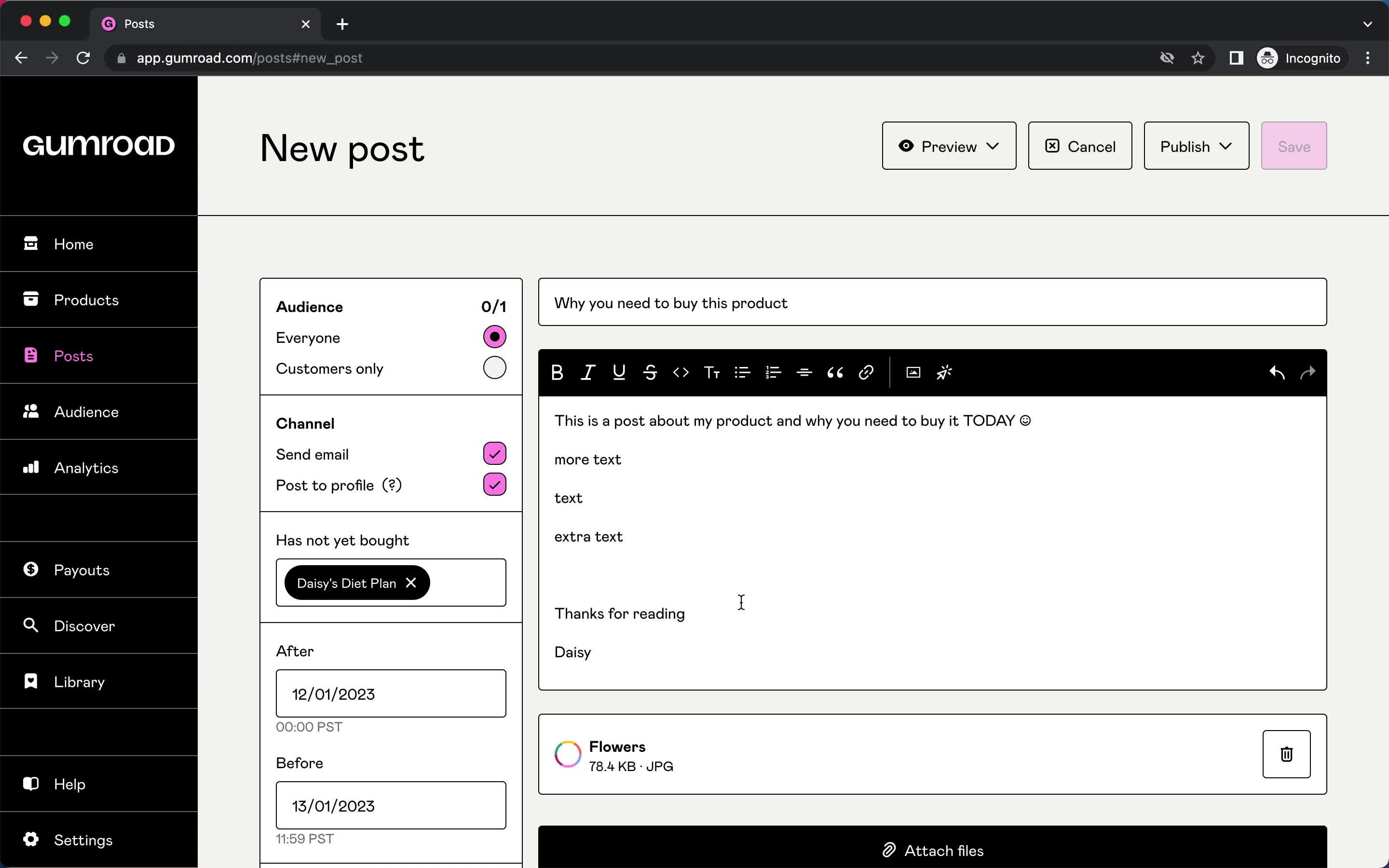
Task: Open the Cancel confirmation dialog
Action: coord(1080,146)
